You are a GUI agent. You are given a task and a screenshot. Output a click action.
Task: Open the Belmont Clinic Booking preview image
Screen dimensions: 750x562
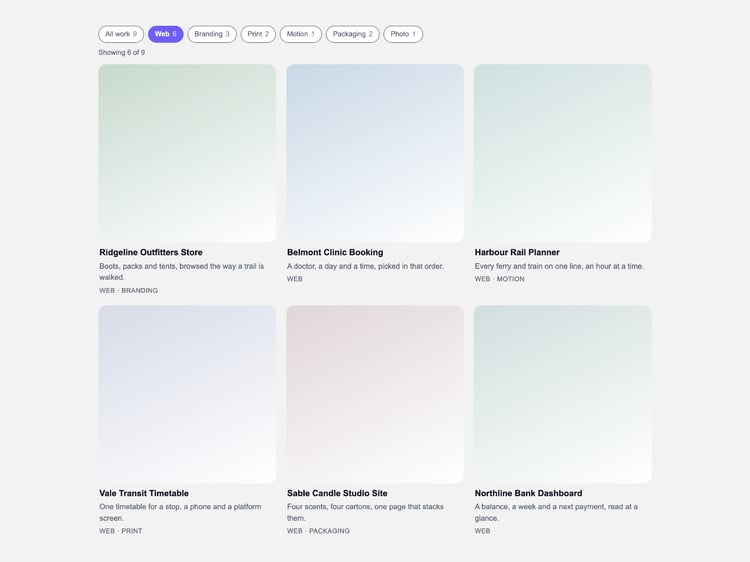pyautogui.click(x=375, y=153)
